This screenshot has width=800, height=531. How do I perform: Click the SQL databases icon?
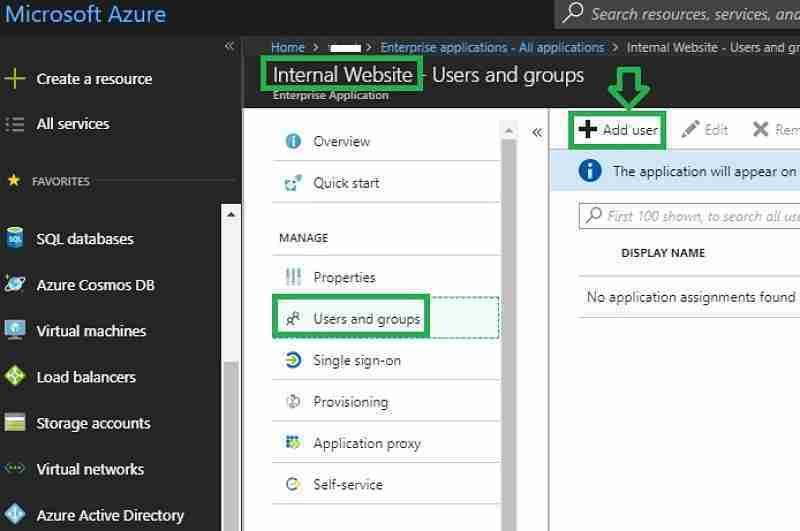15,238
